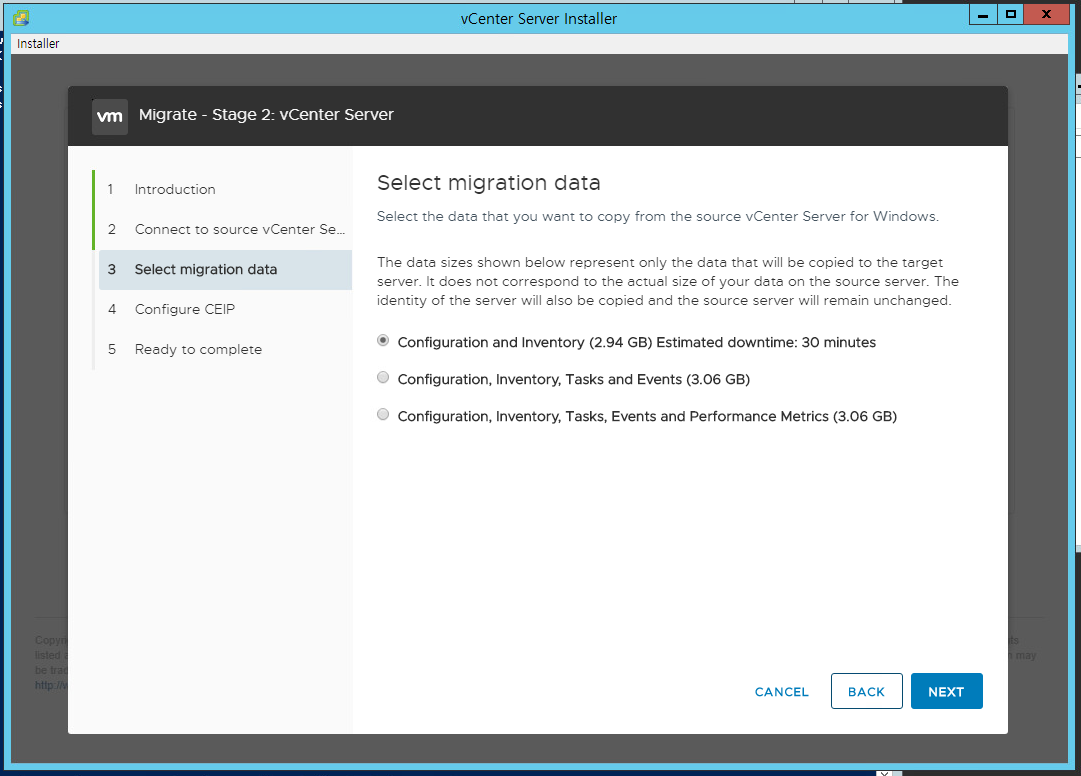Screen dimensions: 1081x776
Task: Minimize the vCenter Server Installer window
Action: pos(983,14)
